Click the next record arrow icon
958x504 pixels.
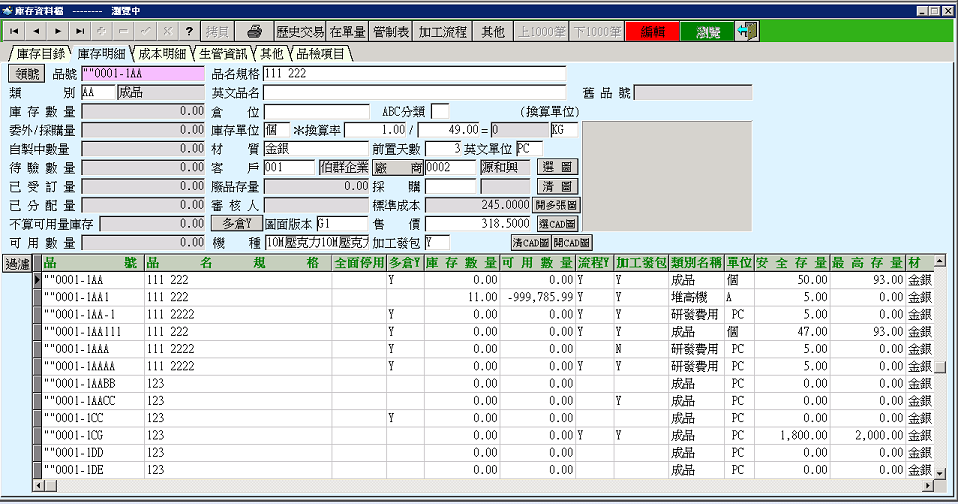coord(59,31)
